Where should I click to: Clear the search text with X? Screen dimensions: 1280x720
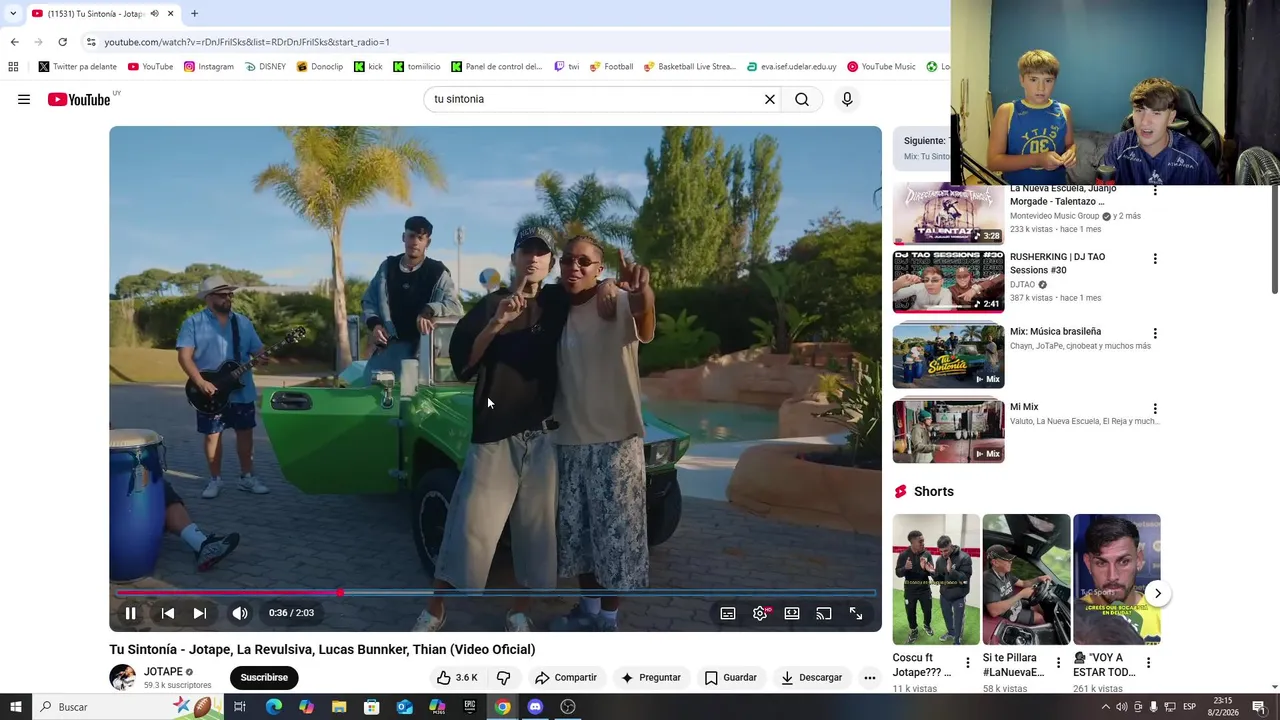pos(770,99)
